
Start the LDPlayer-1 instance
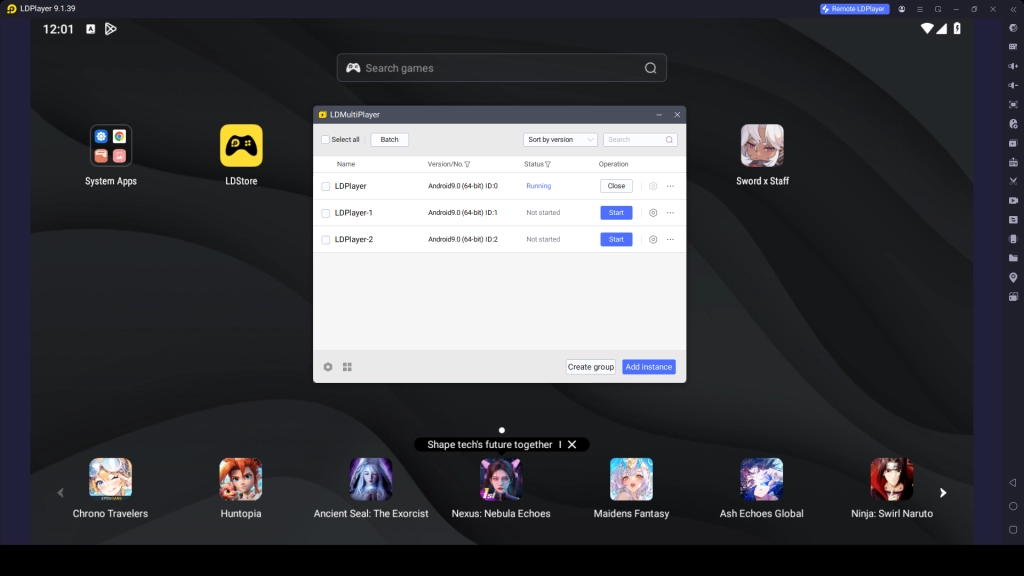(616, 213)
